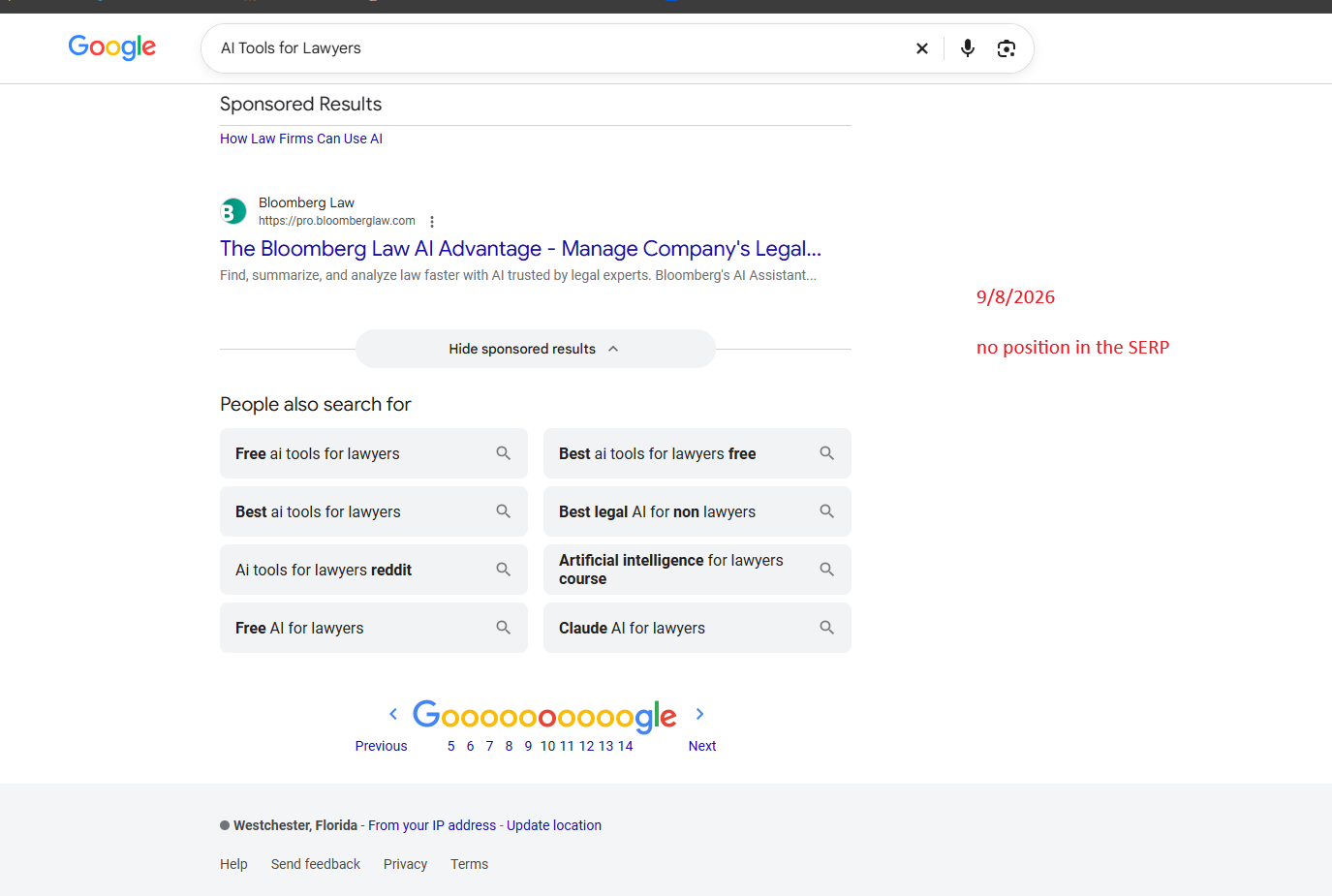Go to results page 14

[626, 746]
